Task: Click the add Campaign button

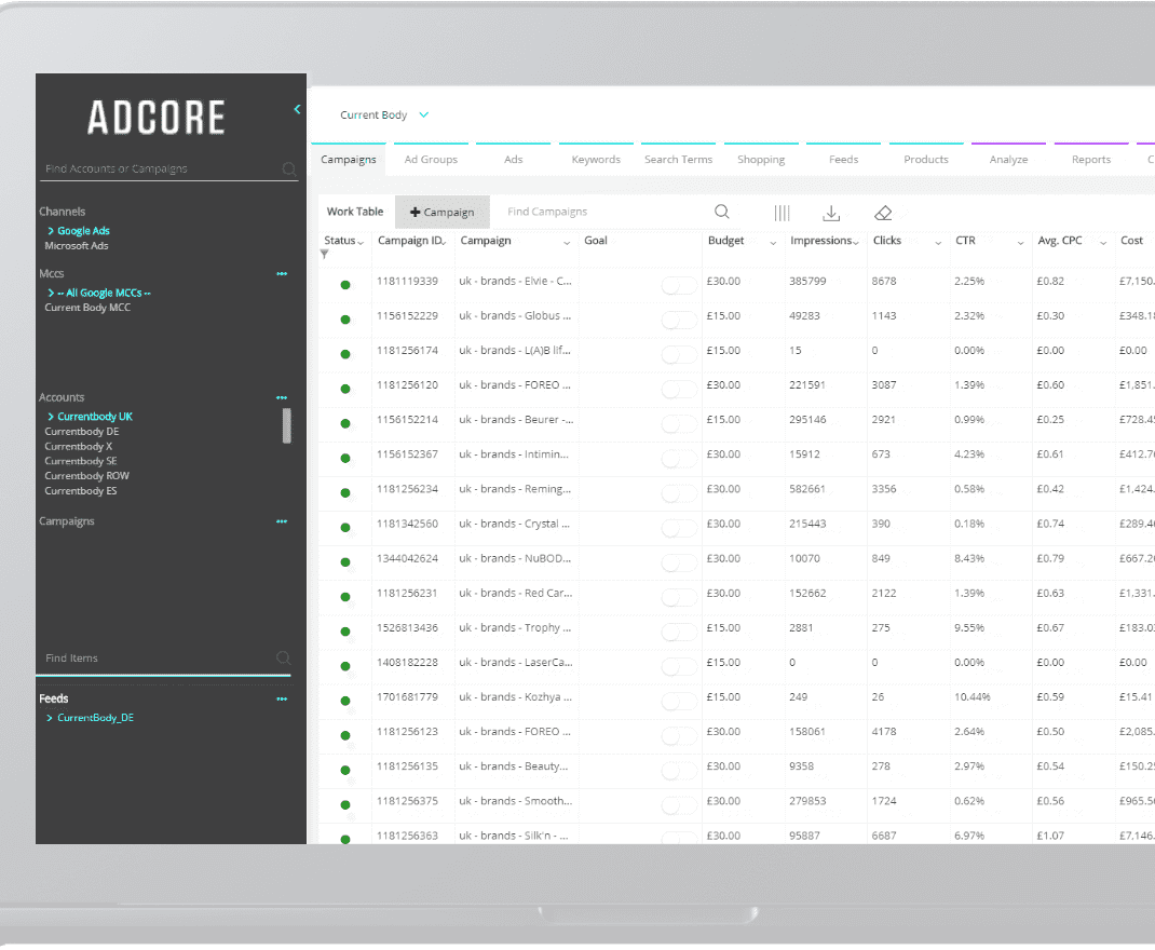Action: [442, 212]
